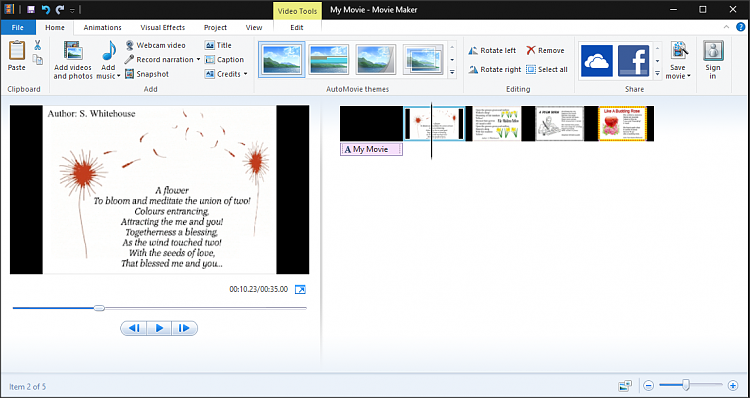Rotate right the selected clip
The image size is (750, 398).
click(495, 70)
